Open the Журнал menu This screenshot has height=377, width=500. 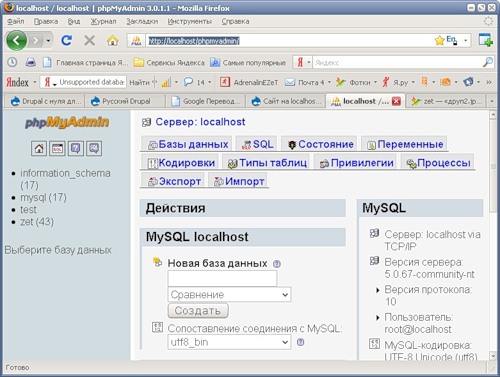pos(103,21)
